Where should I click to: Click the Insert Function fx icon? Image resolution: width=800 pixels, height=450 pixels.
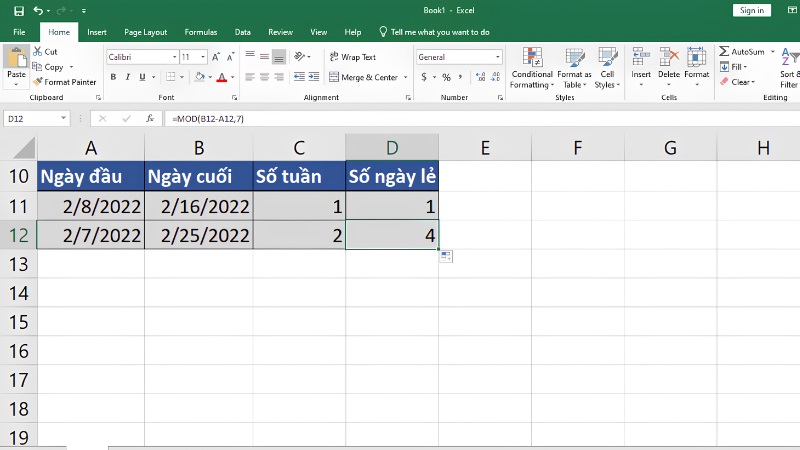click(x=149, y=118)
